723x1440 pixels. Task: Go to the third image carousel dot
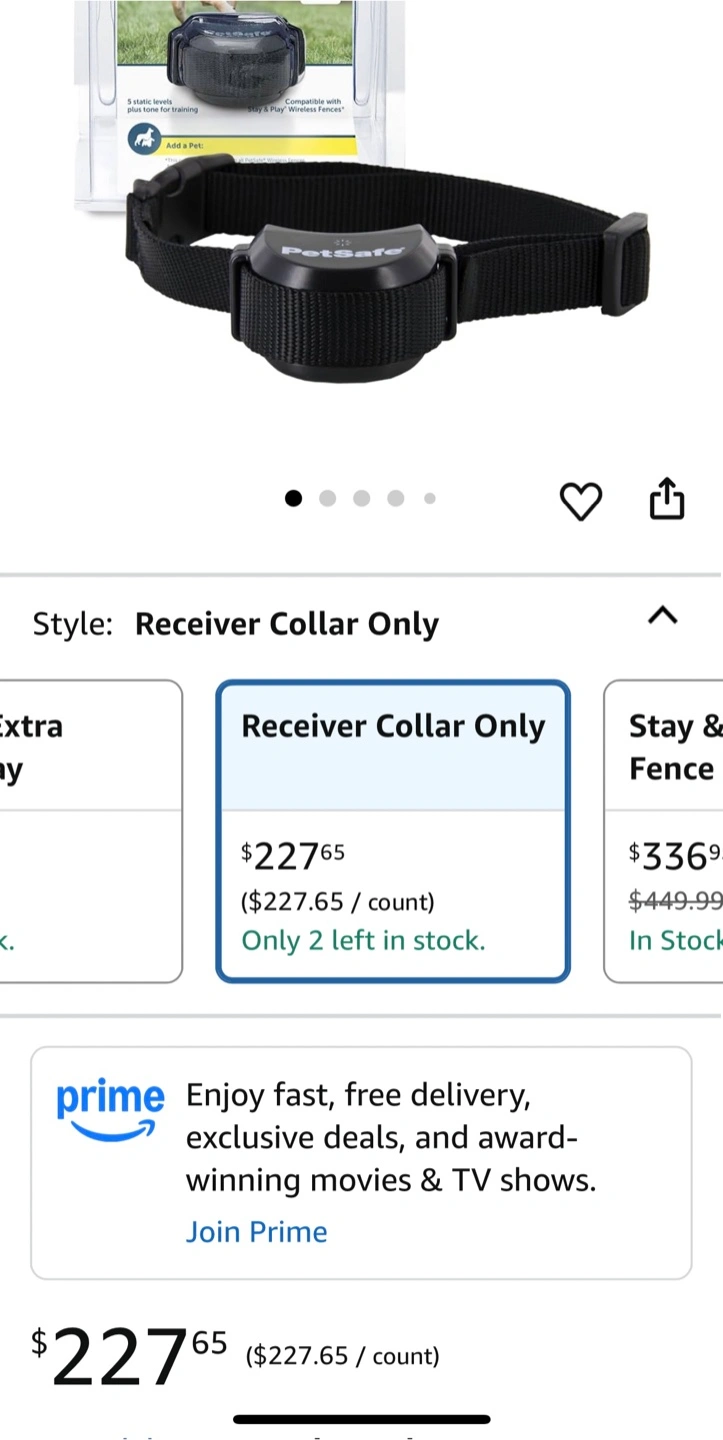361,498
